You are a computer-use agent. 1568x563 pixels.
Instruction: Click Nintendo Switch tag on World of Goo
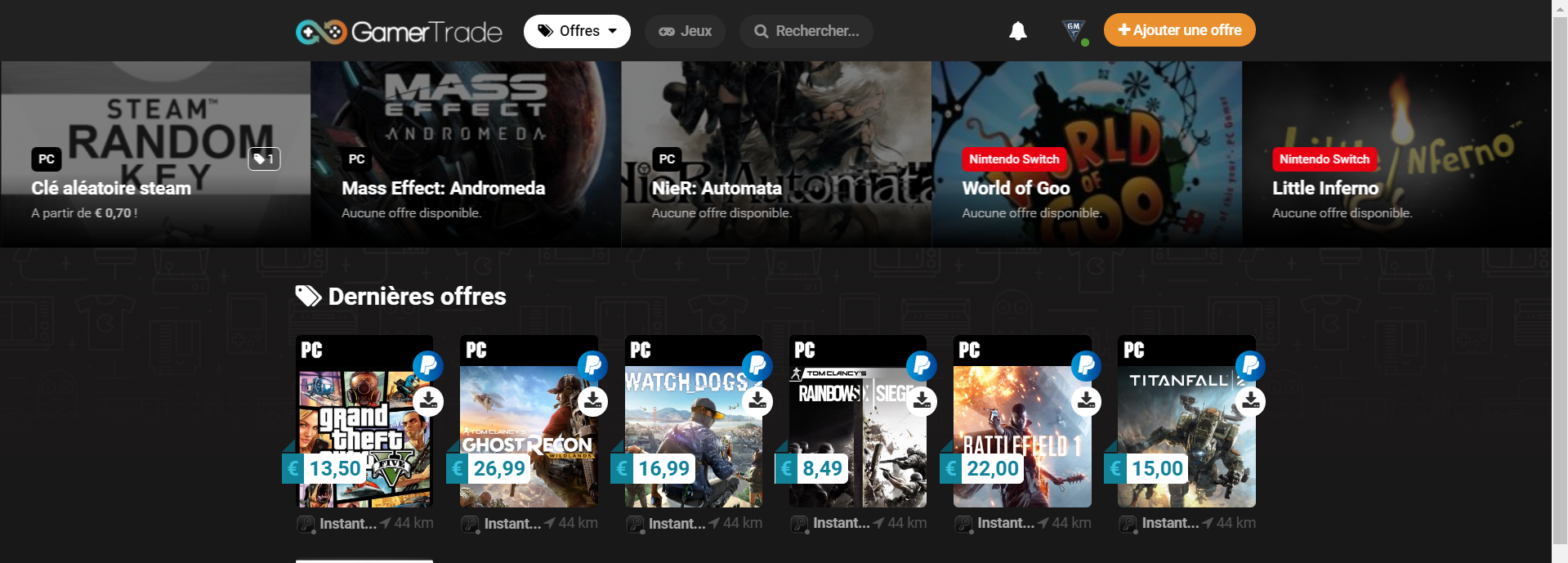point(1014,159)
